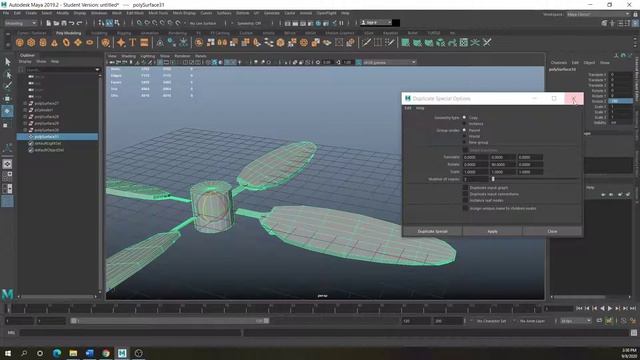Image resolution: width=640 pixels, height=360 pixels.
Task: Open the UV editor green shelf icon
Action: click(464, 42)
